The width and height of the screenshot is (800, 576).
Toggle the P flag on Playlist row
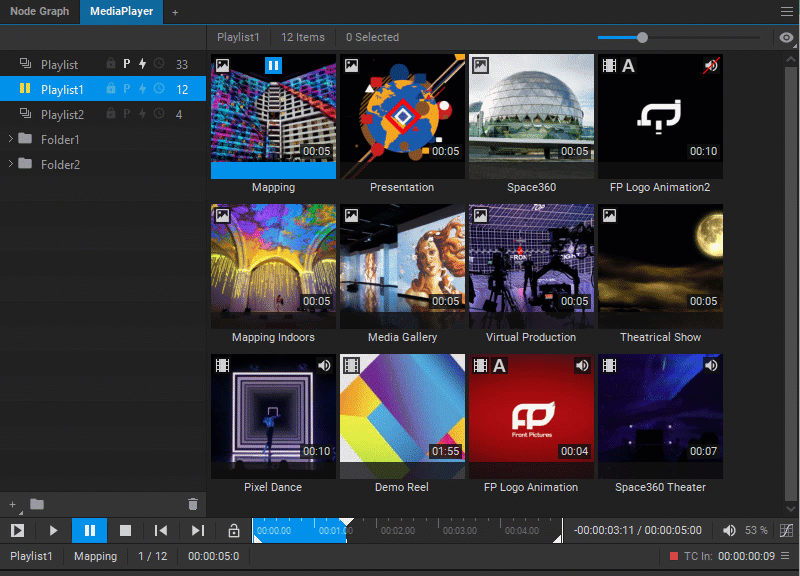pos(127,64)
